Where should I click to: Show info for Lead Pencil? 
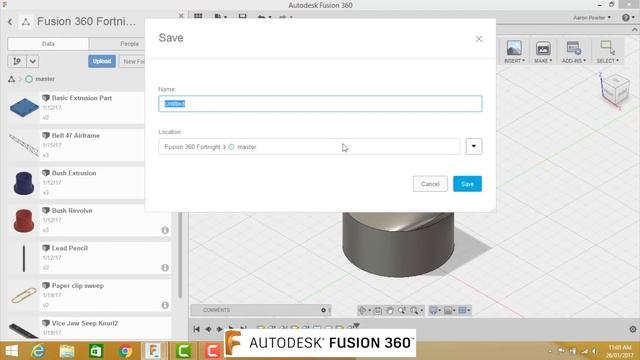coord(165,268)
